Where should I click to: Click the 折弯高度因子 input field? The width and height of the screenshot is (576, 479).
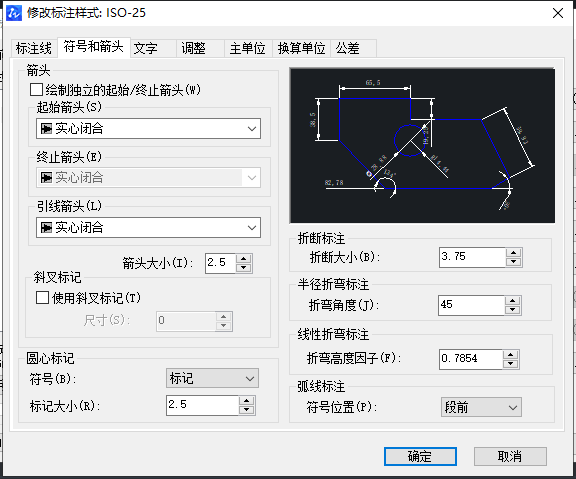pyautogui.click(x=471, y=359)
